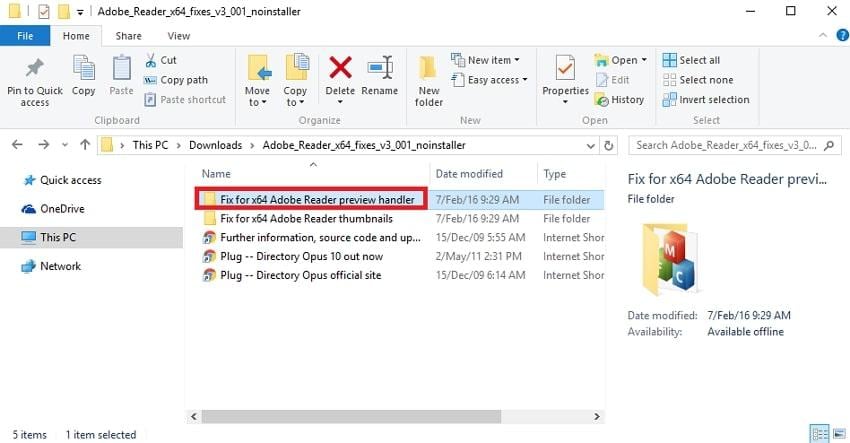The height and width of the screenshot is (443, 850).
Task: Sort by Type column header
Action: pos(555,174)
